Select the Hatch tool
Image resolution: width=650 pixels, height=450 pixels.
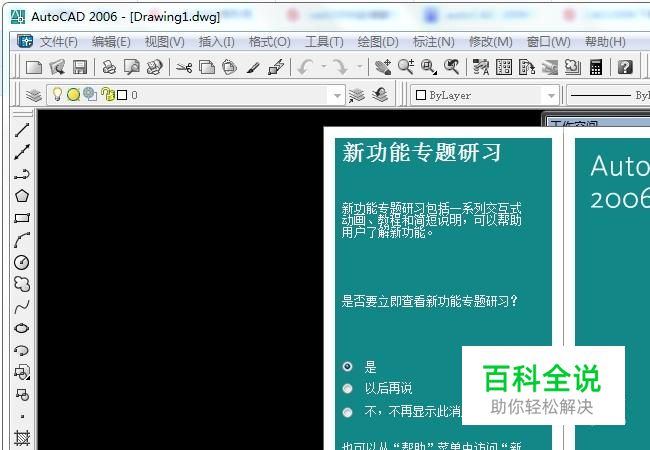click(22, 438)
